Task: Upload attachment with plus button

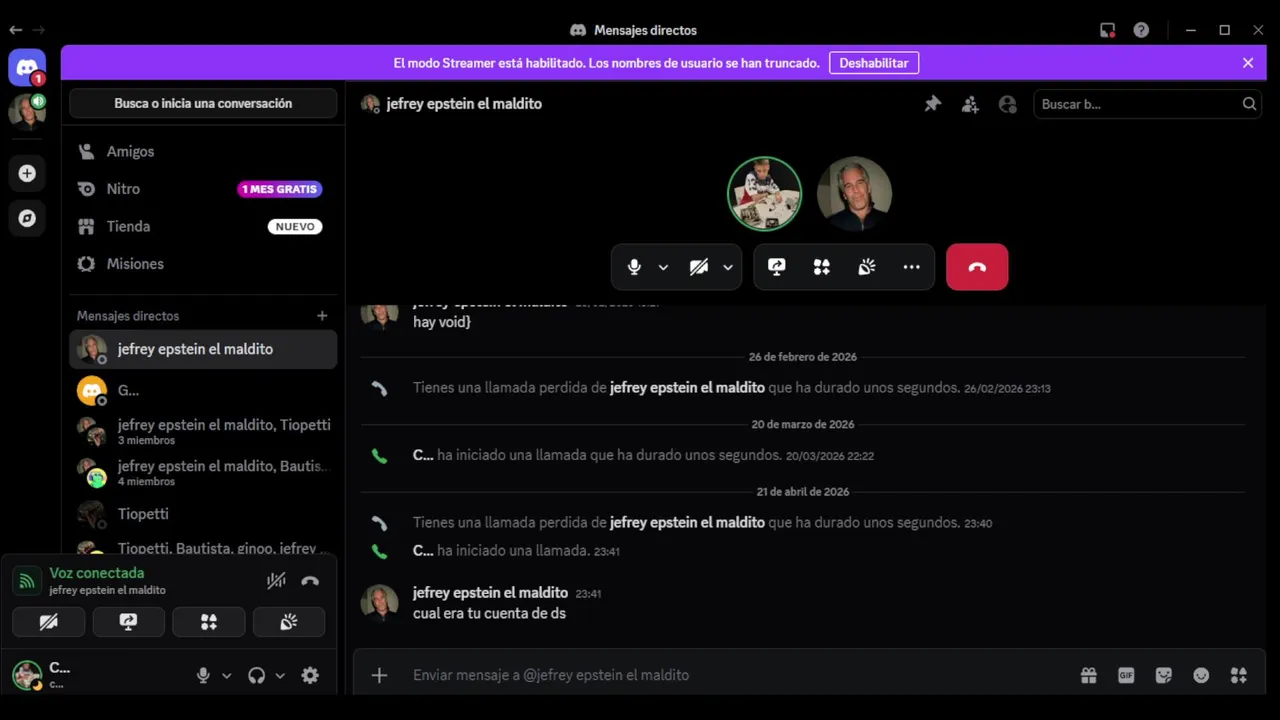Action: coord(379,675)
